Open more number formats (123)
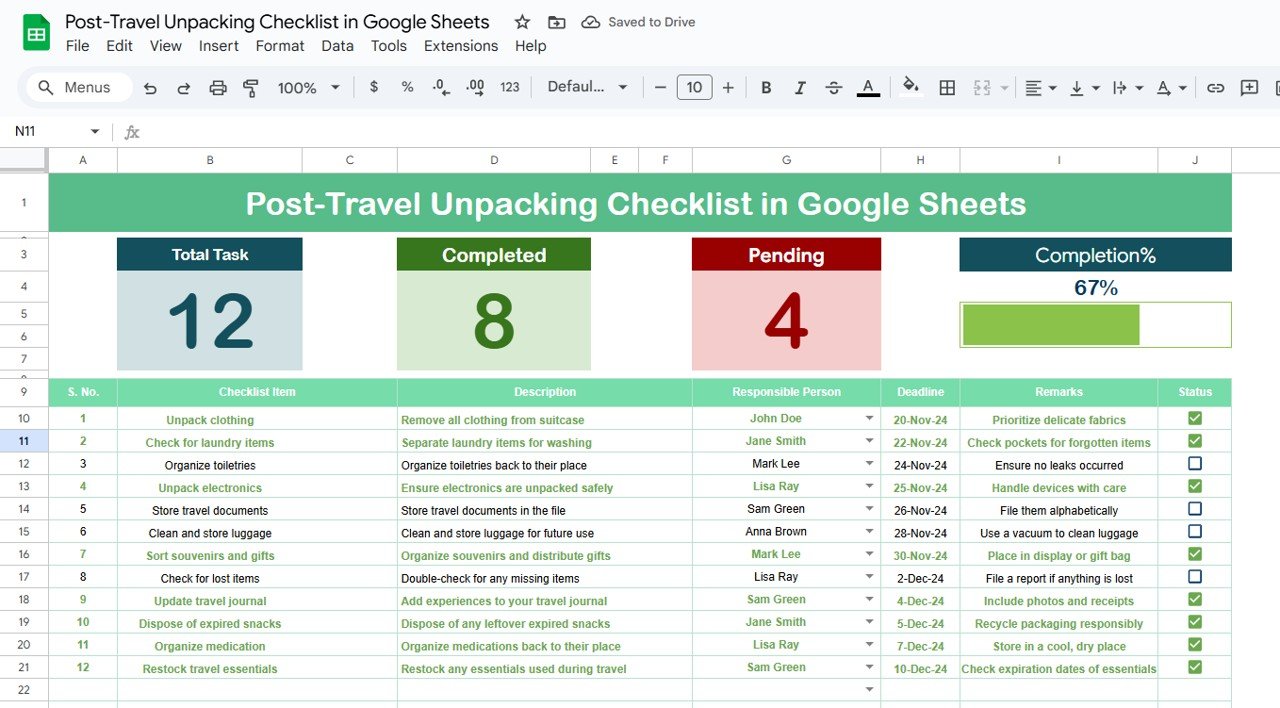 point(510,87)
